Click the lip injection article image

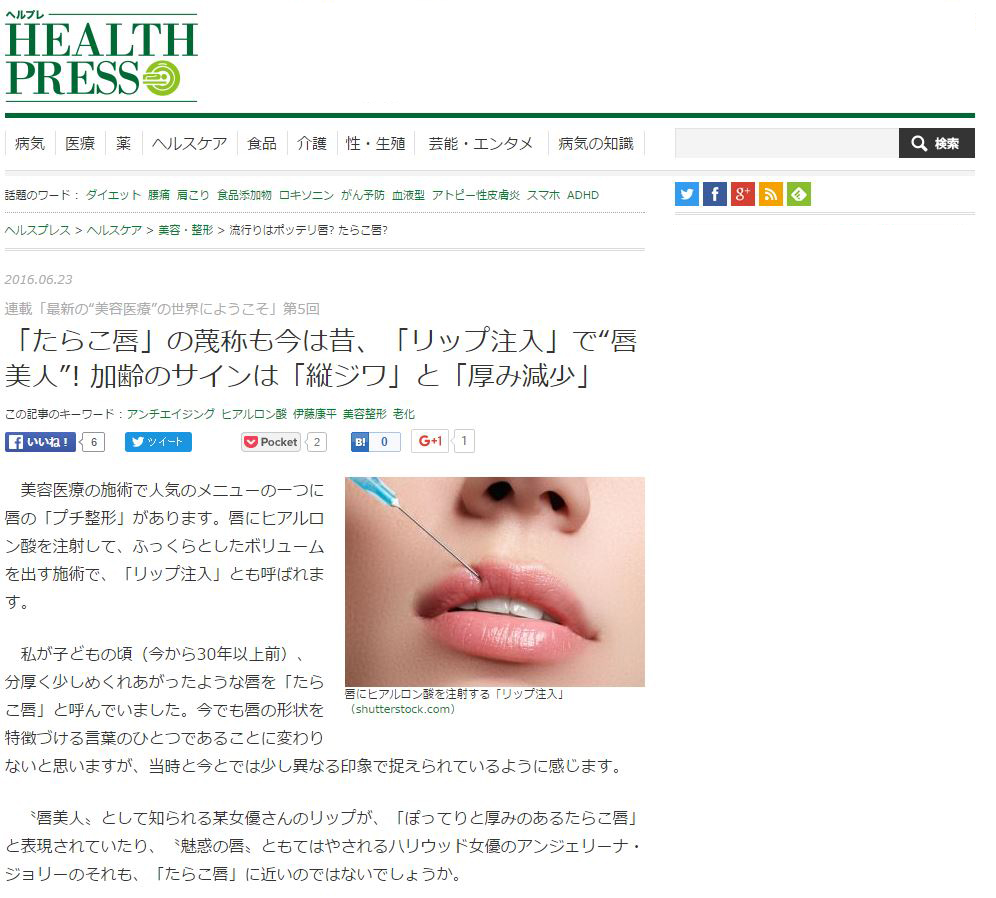tap(495, 582)
